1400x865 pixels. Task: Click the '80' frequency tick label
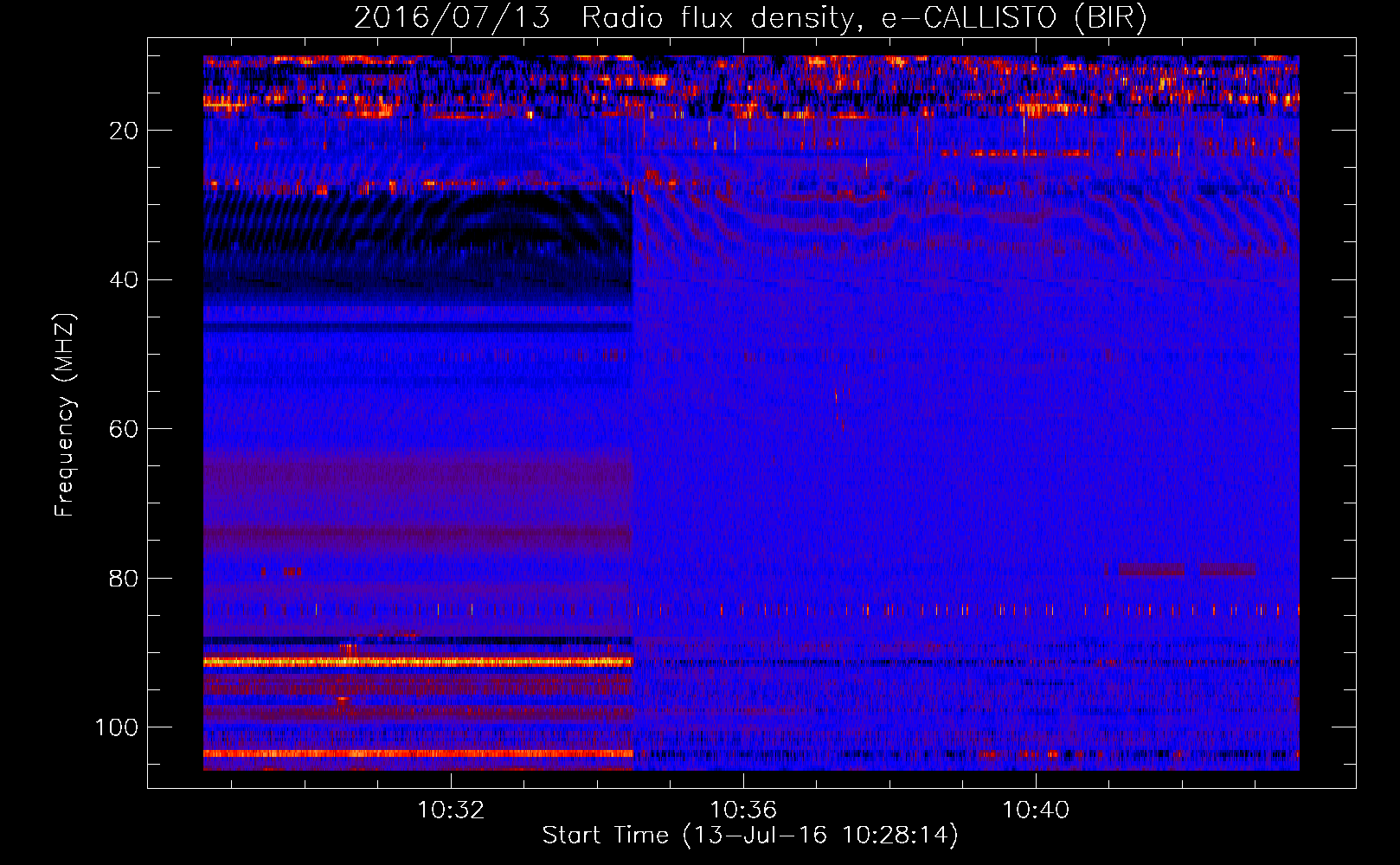pyautogui.click(x=124, y=579)
